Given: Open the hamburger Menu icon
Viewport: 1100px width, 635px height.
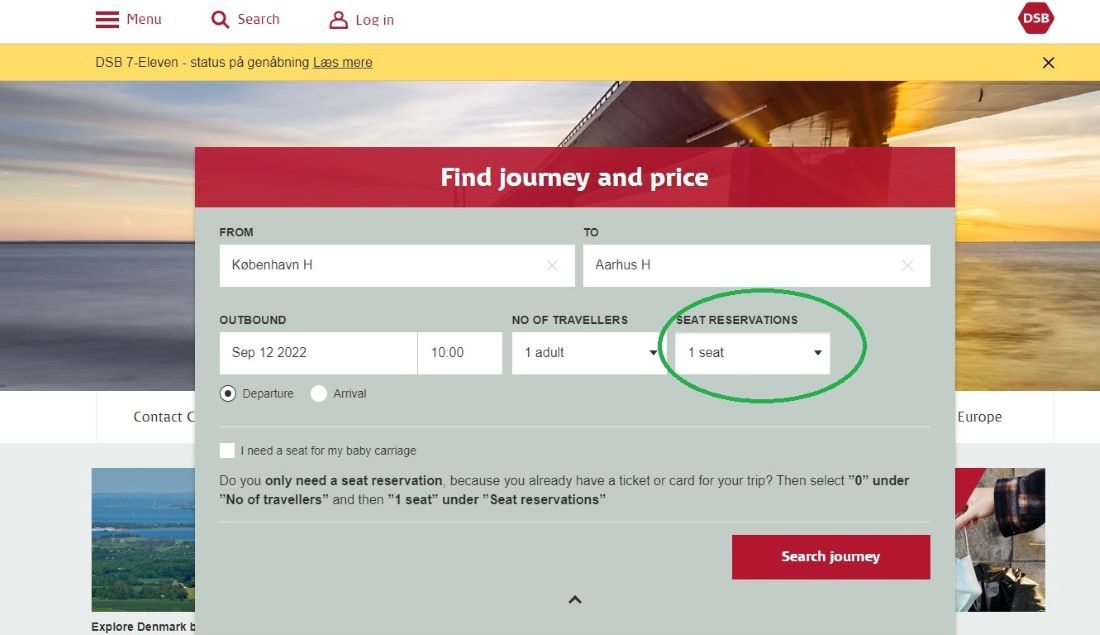Looking at the screenshot, I should coord(106,19).
